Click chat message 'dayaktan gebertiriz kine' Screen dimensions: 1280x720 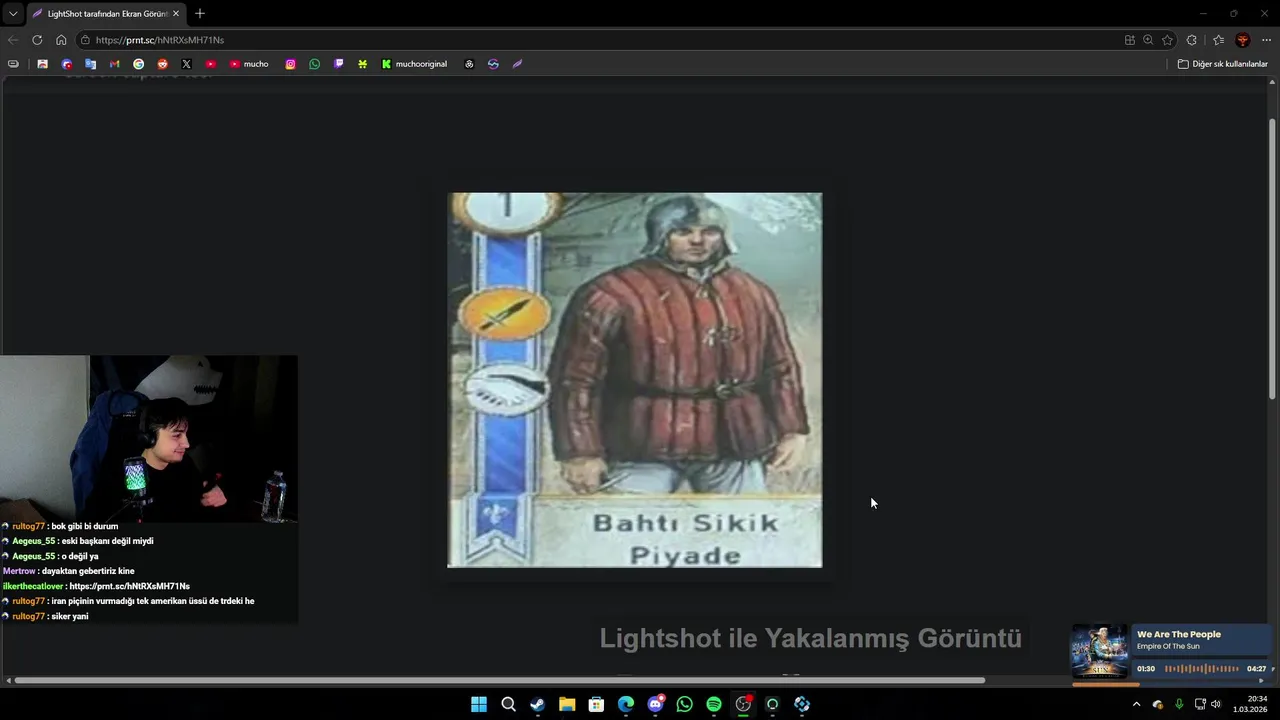(88, 571)
